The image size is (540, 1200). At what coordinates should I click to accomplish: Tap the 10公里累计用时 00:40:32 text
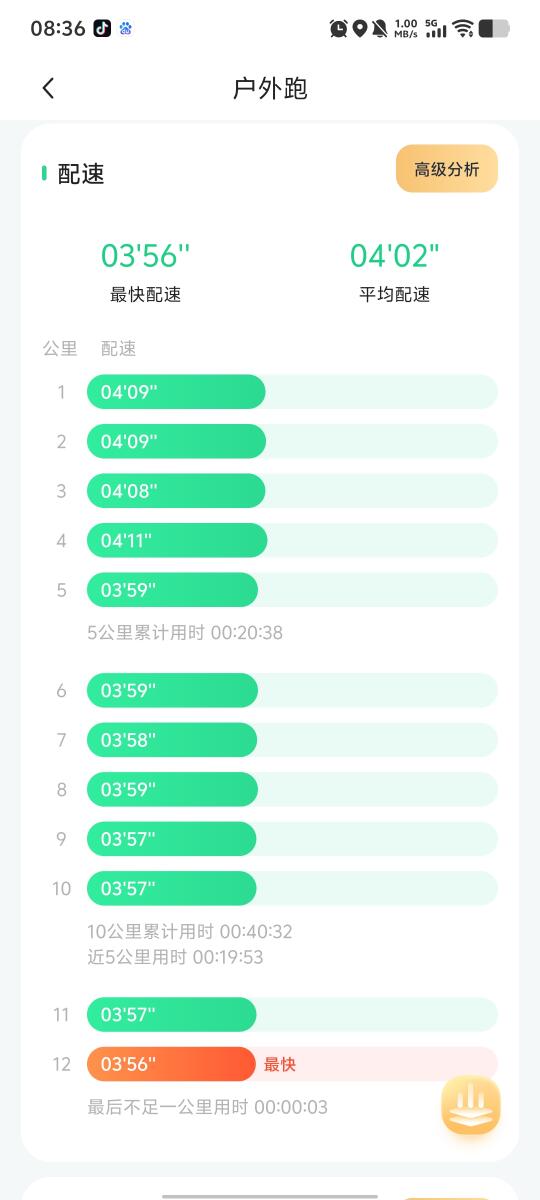pos(190,931)
